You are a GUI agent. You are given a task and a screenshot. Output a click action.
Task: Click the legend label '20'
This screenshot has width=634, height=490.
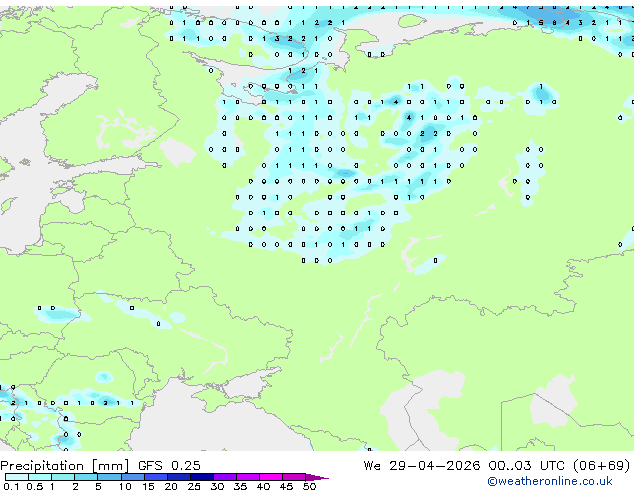tap(171, 486)
